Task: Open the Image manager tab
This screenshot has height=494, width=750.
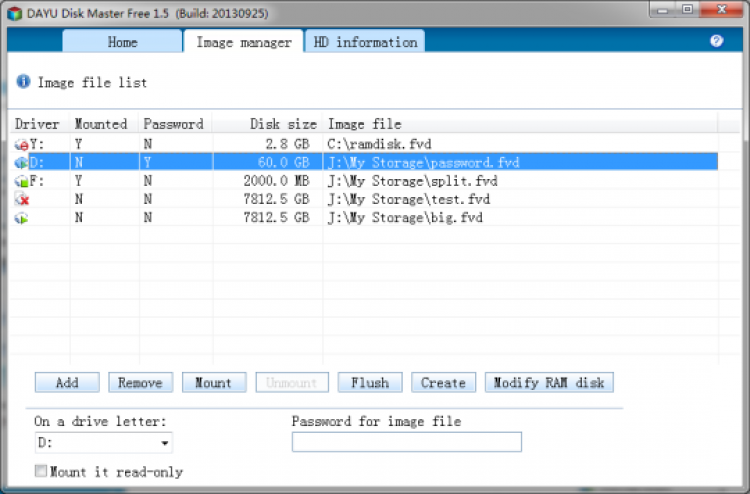Action: 243,42
